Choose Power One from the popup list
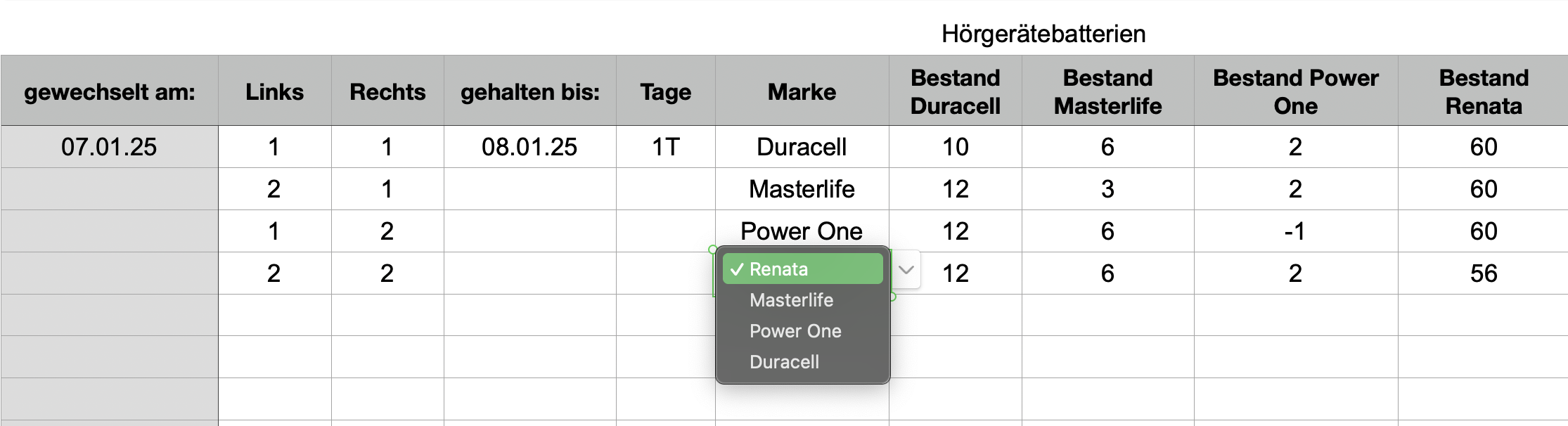Image resolution: width=1568 pixels, height=426 pixels. click(x=795, y=331)
